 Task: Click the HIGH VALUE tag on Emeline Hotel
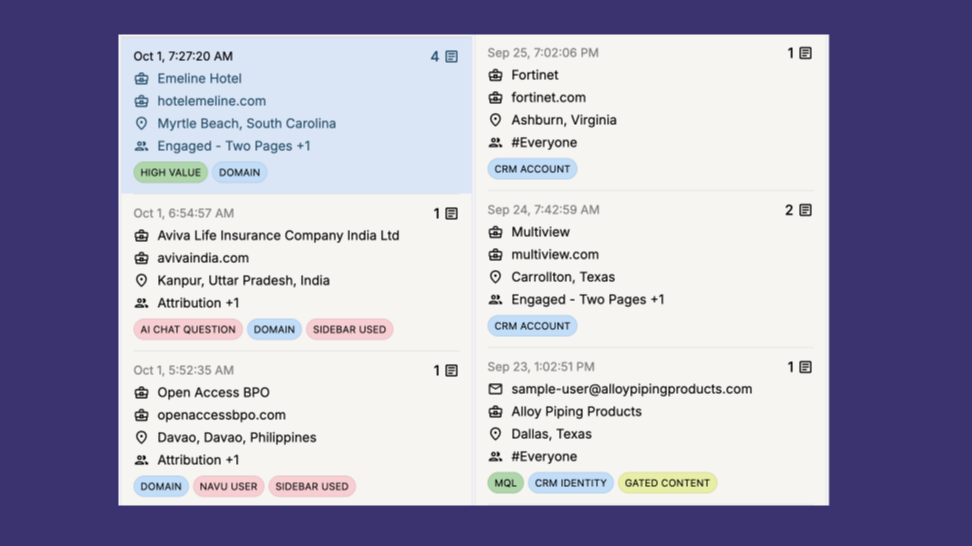click(170, 172)
